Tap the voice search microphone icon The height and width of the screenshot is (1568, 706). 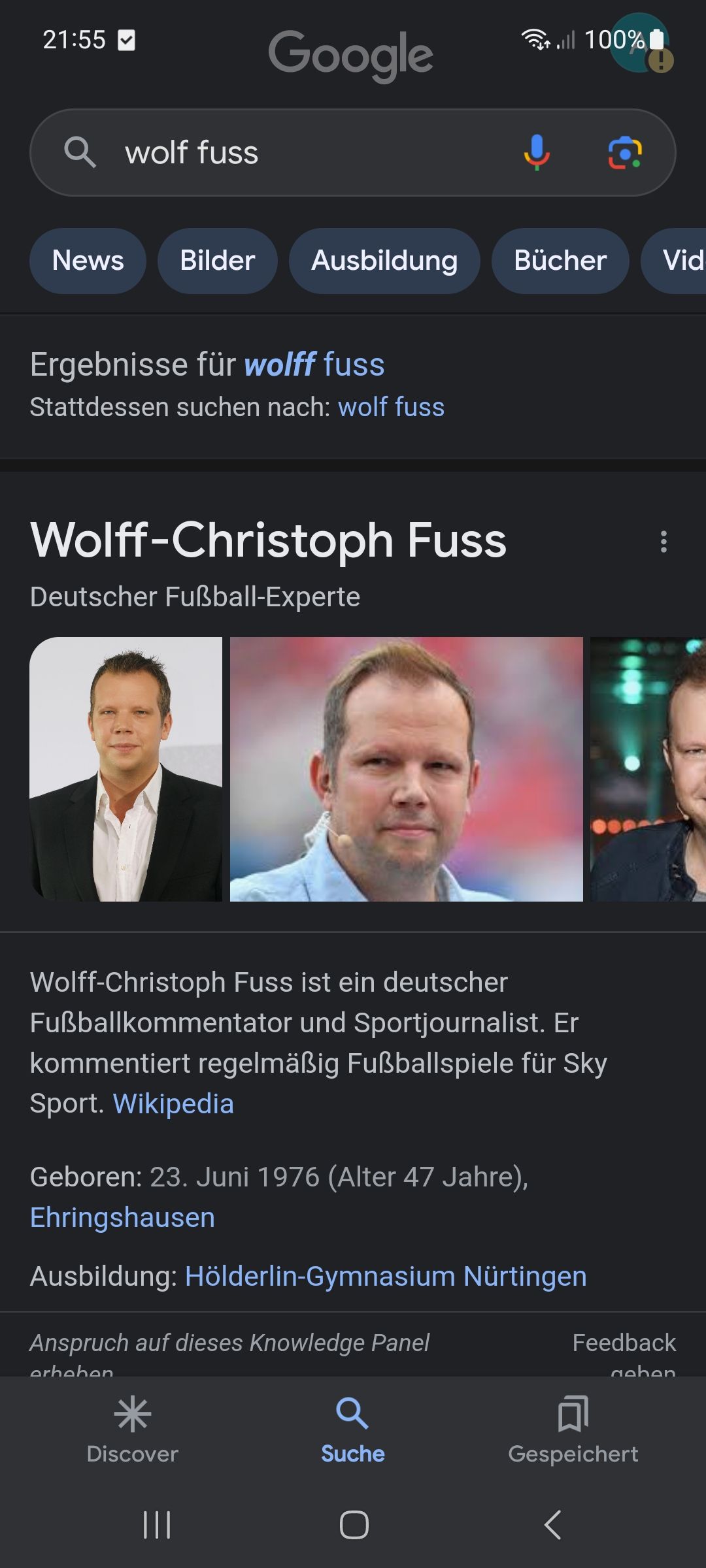pyautogui.click(x=537, y=153)
